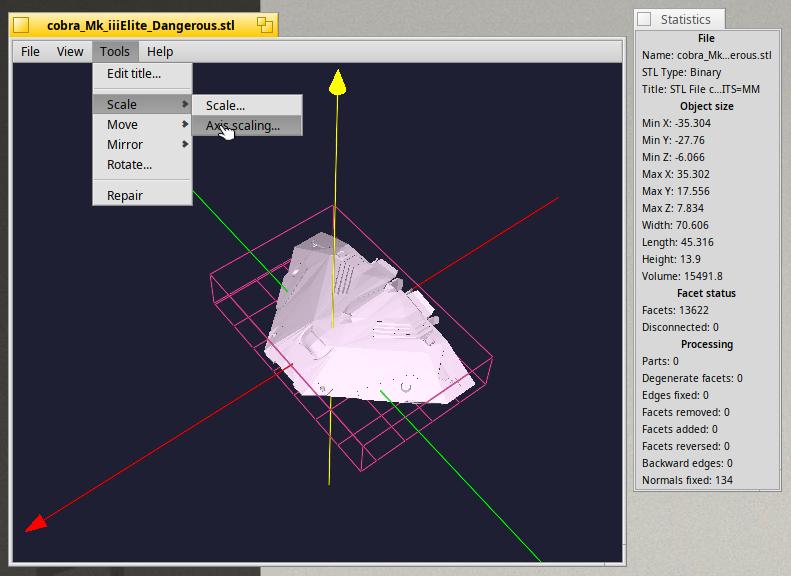Click the Degenerate facets: 0 entry
791x576 pixels.
tap(692, 378)
